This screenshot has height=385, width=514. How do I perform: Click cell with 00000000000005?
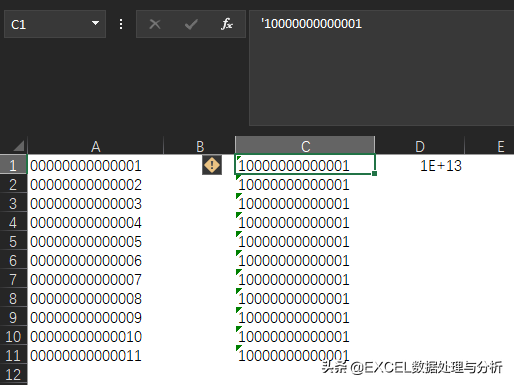[x=96, y=241]
